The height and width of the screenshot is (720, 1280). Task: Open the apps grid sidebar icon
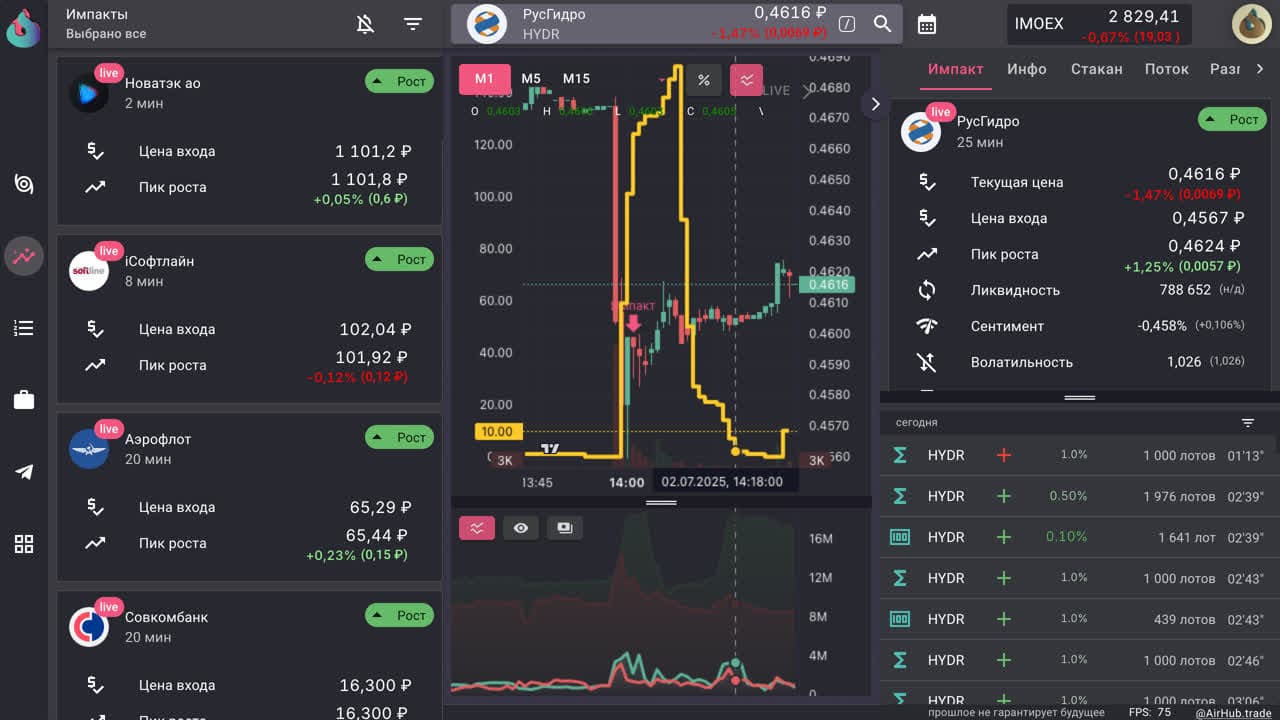(24, 544)
